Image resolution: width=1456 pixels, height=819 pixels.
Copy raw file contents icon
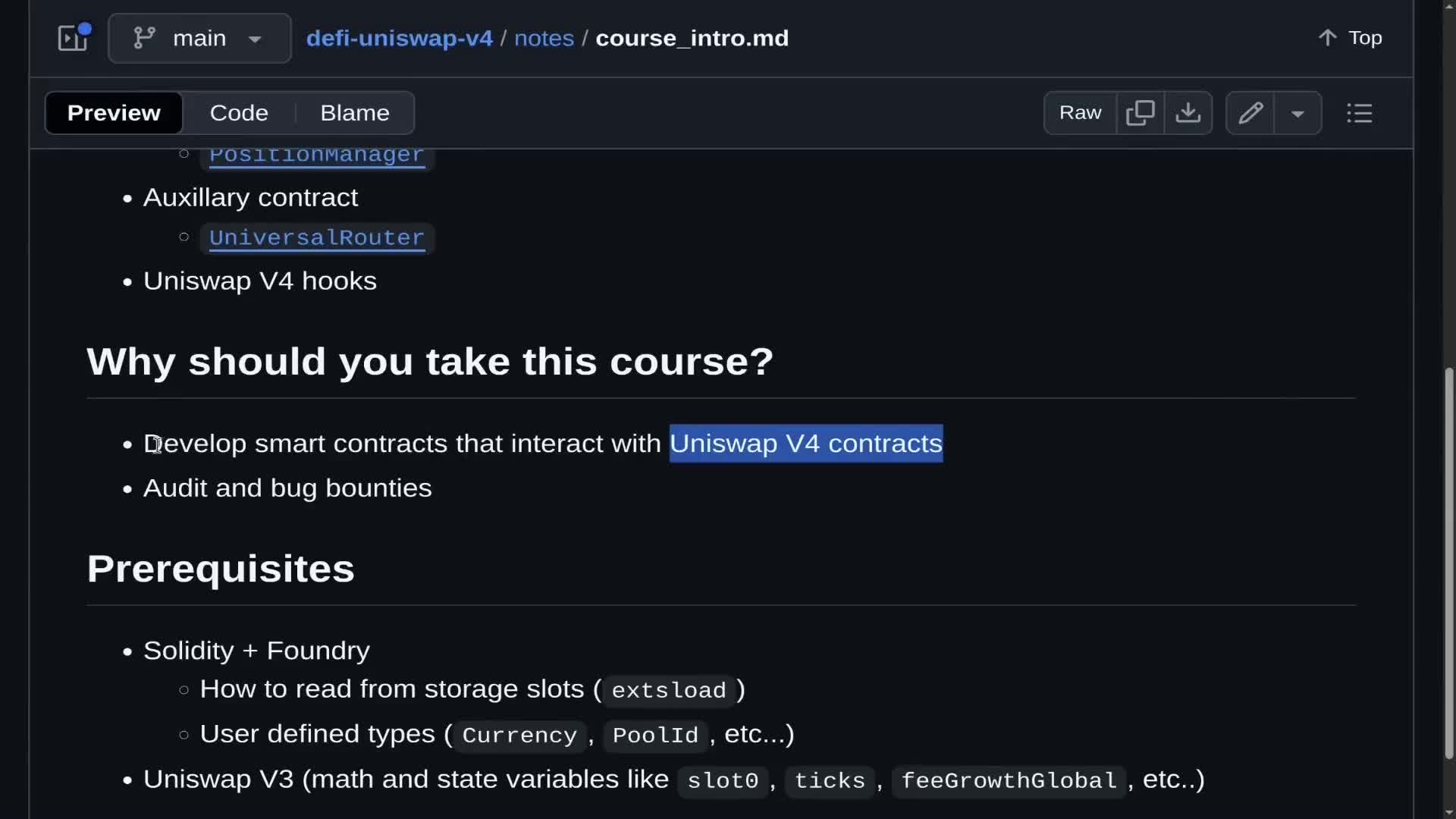coord(1140,113)
